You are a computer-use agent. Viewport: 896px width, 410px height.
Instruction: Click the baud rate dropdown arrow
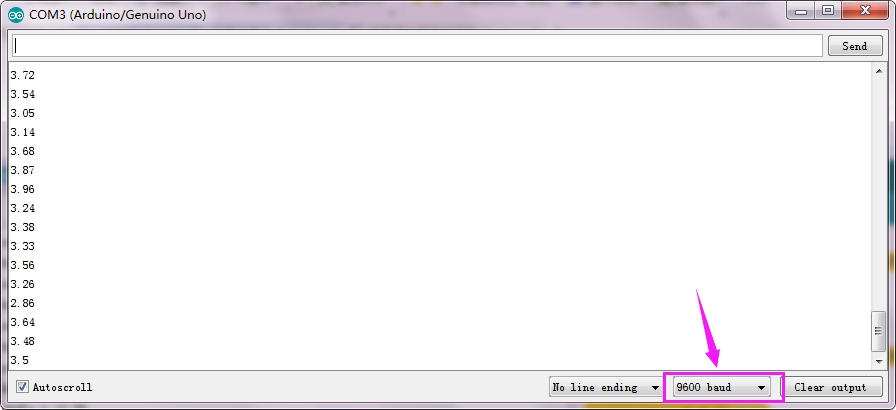761,388
